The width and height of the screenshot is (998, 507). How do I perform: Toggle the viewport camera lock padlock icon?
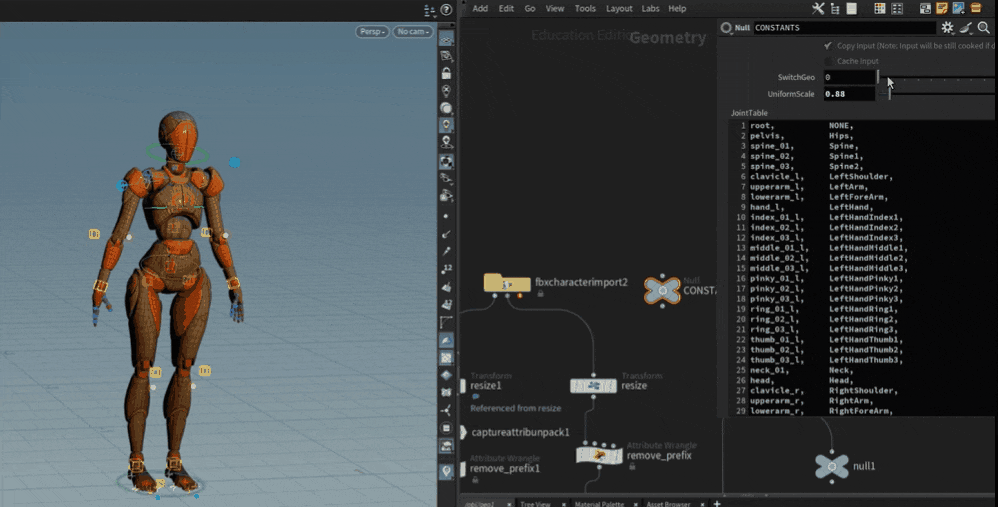[x=447, y=73]
